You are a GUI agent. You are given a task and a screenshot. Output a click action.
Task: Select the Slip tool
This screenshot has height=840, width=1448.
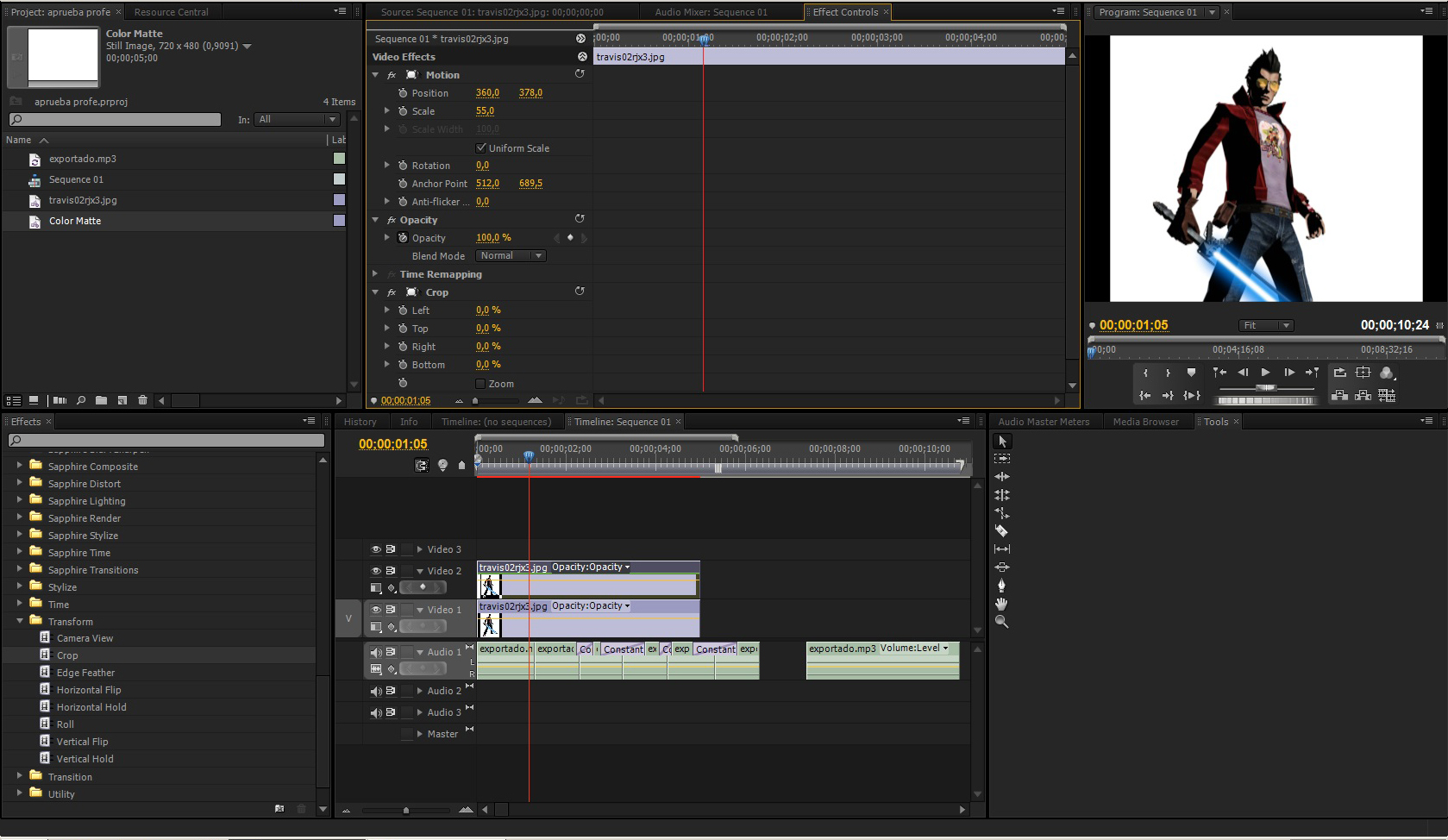click(1002, 549)
